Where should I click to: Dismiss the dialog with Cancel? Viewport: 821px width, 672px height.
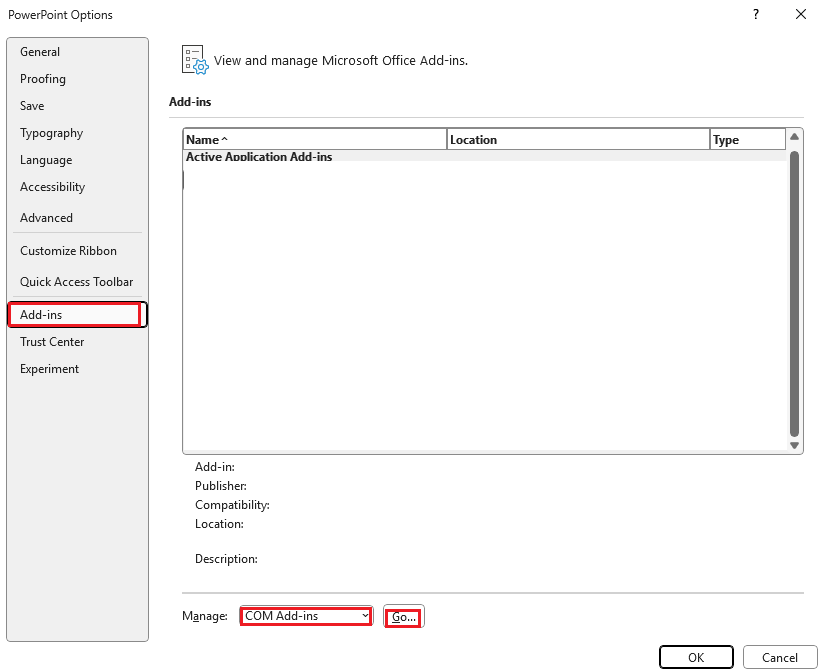[x=779, y=658]
